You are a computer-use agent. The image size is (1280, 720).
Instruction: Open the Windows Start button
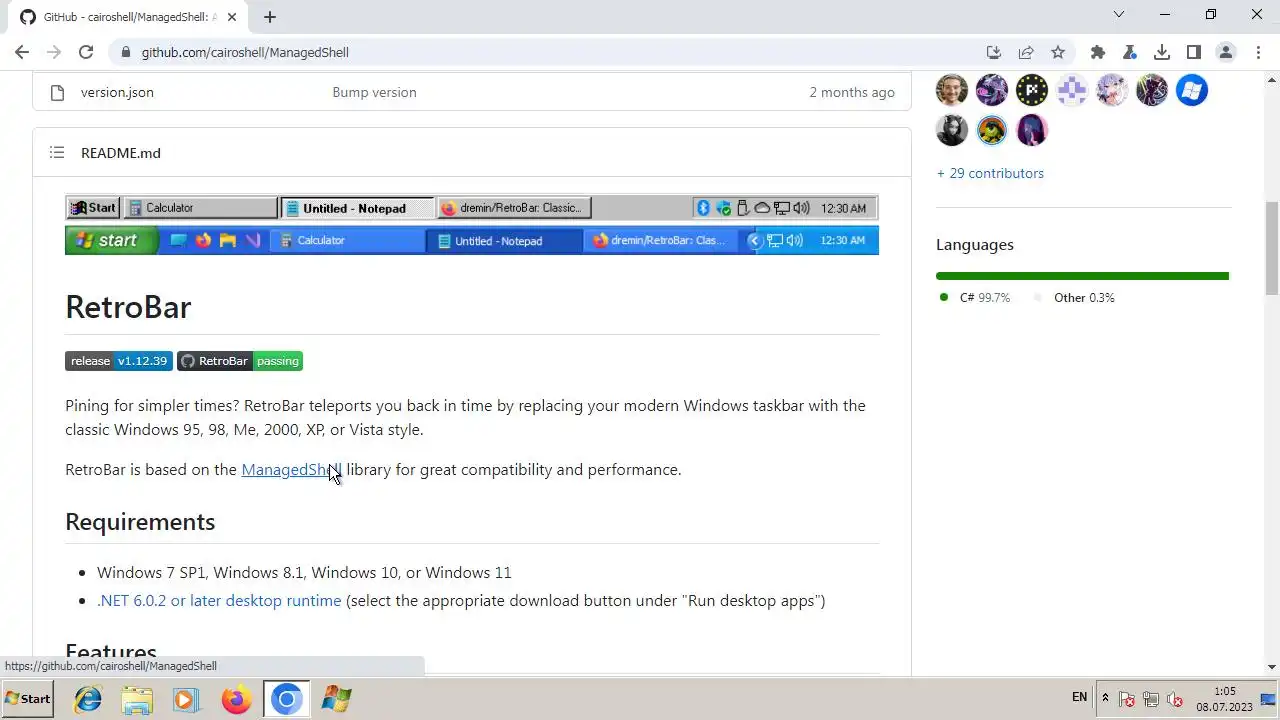pyautogui.click(x=27, y=698)
